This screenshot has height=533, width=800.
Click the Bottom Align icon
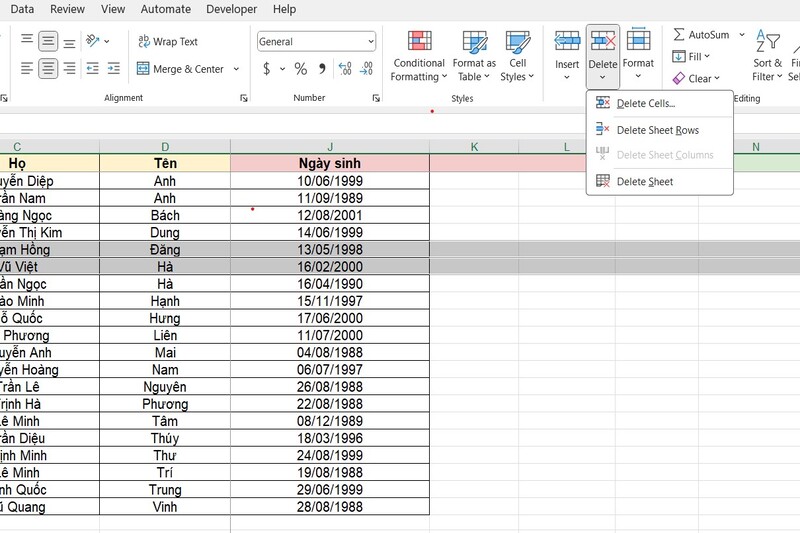coord(69,42)
